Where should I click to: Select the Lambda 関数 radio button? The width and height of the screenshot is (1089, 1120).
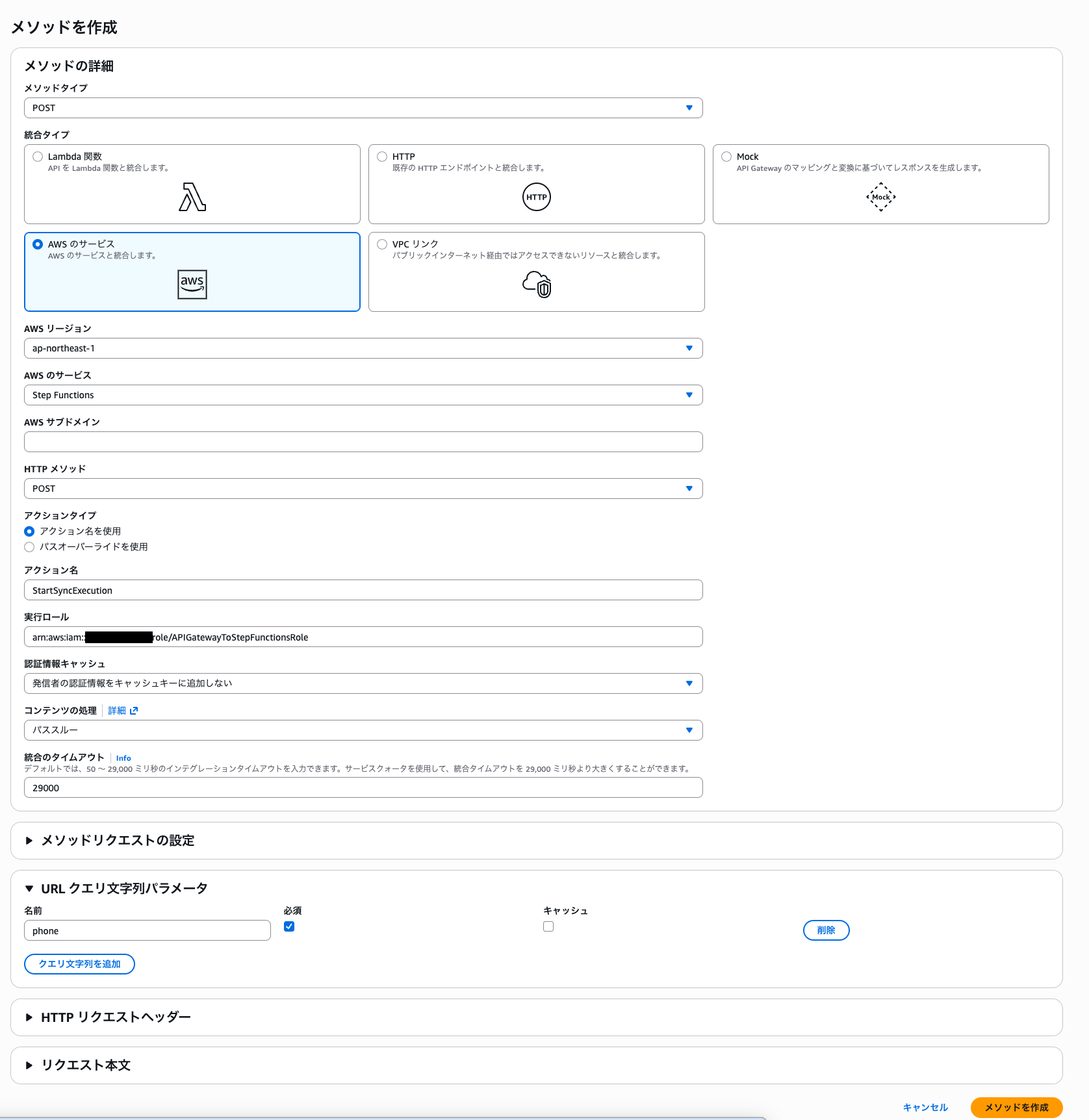(x=38, y=157)
